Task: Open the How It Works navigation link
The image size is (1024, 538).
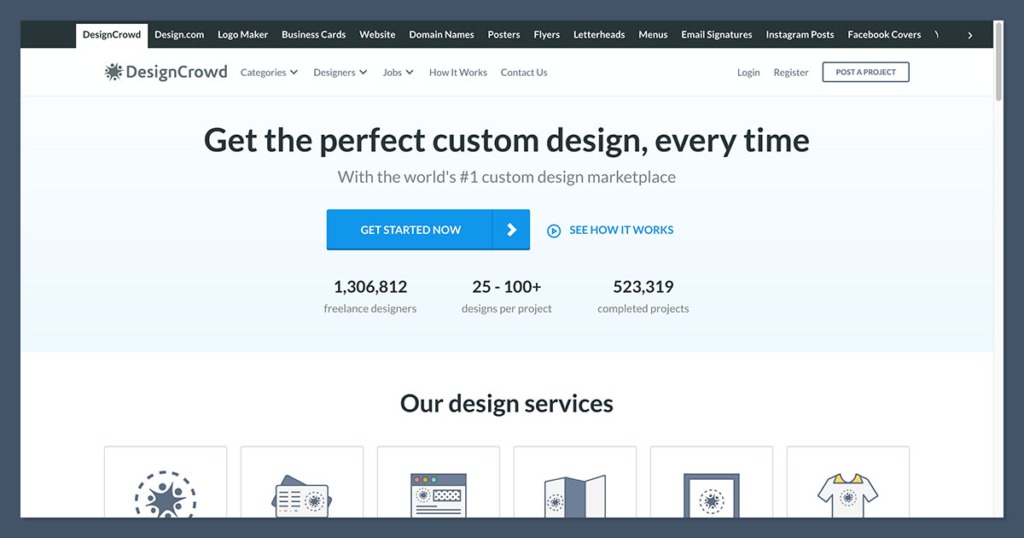Action: point(458,72)
